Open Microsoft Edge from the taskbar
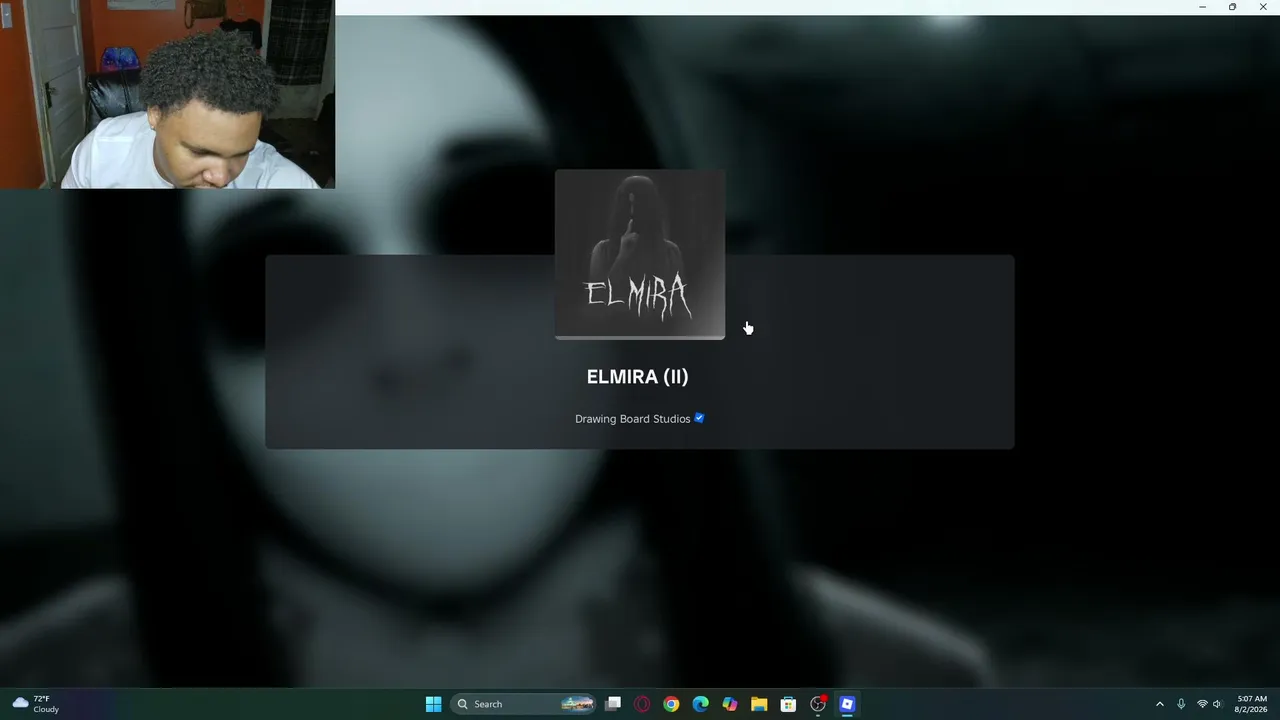Screen dimensions: 1280x720 click(x=700, y=704)
